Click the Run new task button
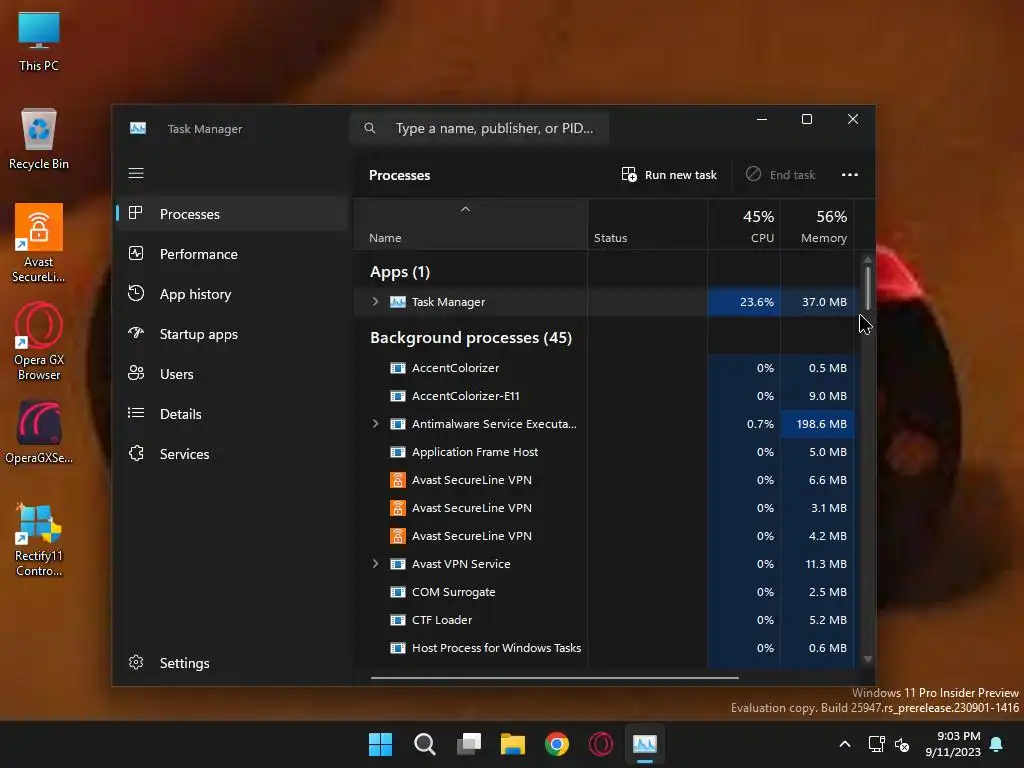Screen dimensions: 1024x768 [x=669, y=174]
